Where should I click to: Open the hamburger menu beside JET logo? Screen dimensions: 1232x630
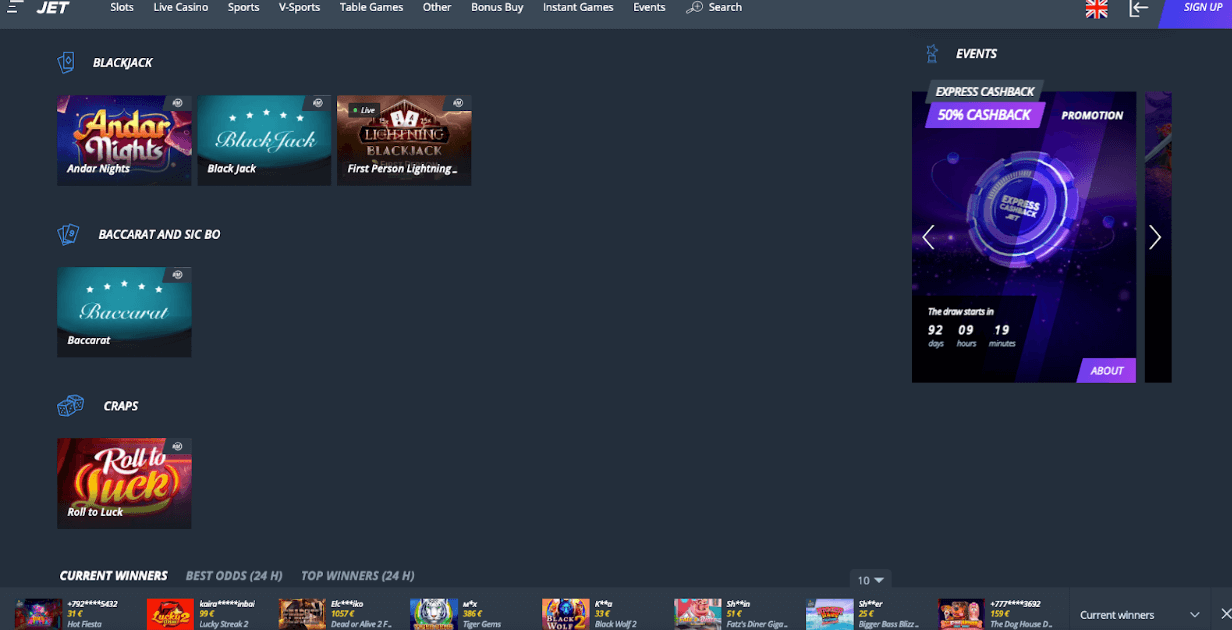pos(15,7)
